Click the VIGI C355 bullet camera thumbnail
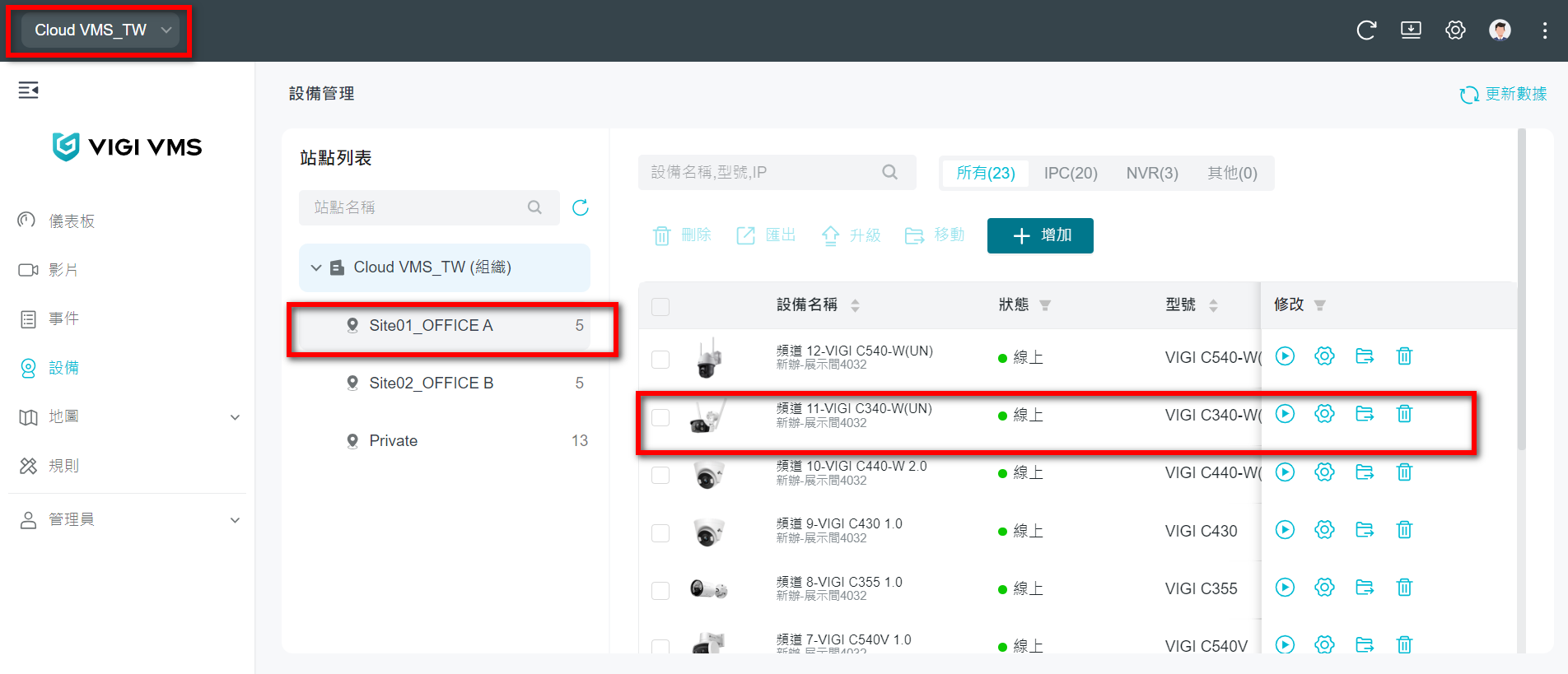The height and width of the screenshot is (674, 1568). 708,588
